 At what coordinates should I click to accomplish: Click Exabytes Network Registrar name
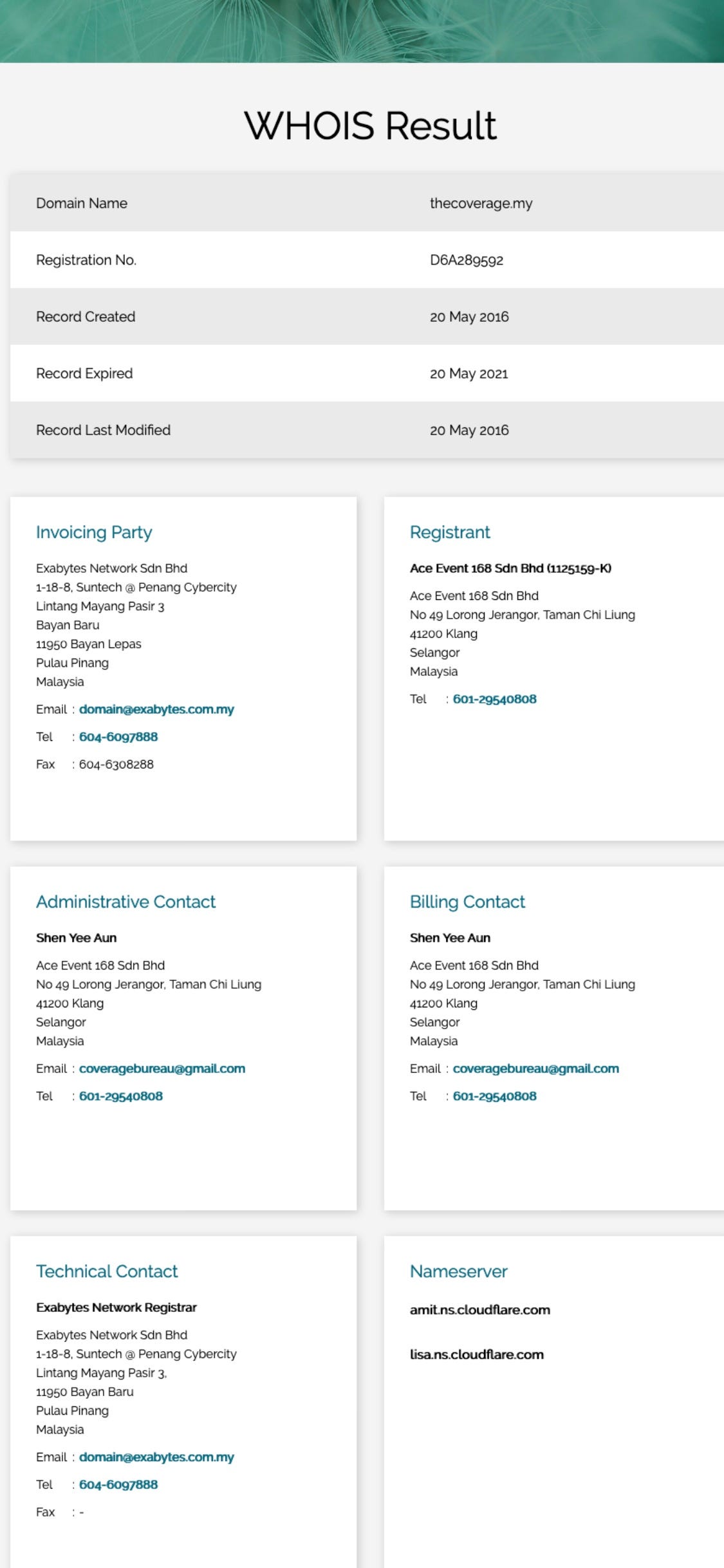tap(116, 1307)
